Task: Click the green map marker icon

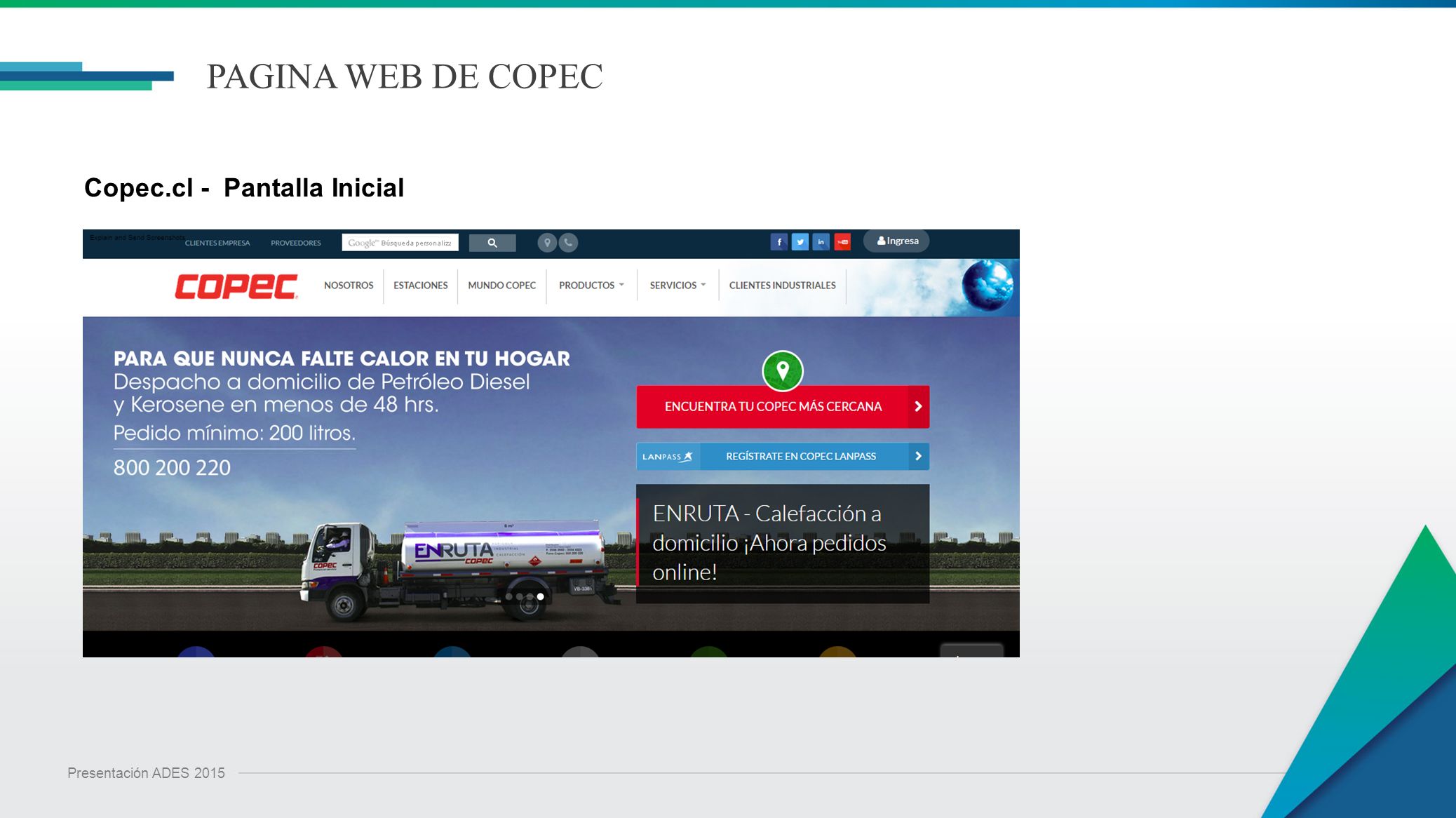Action: (x=783, y=370)
